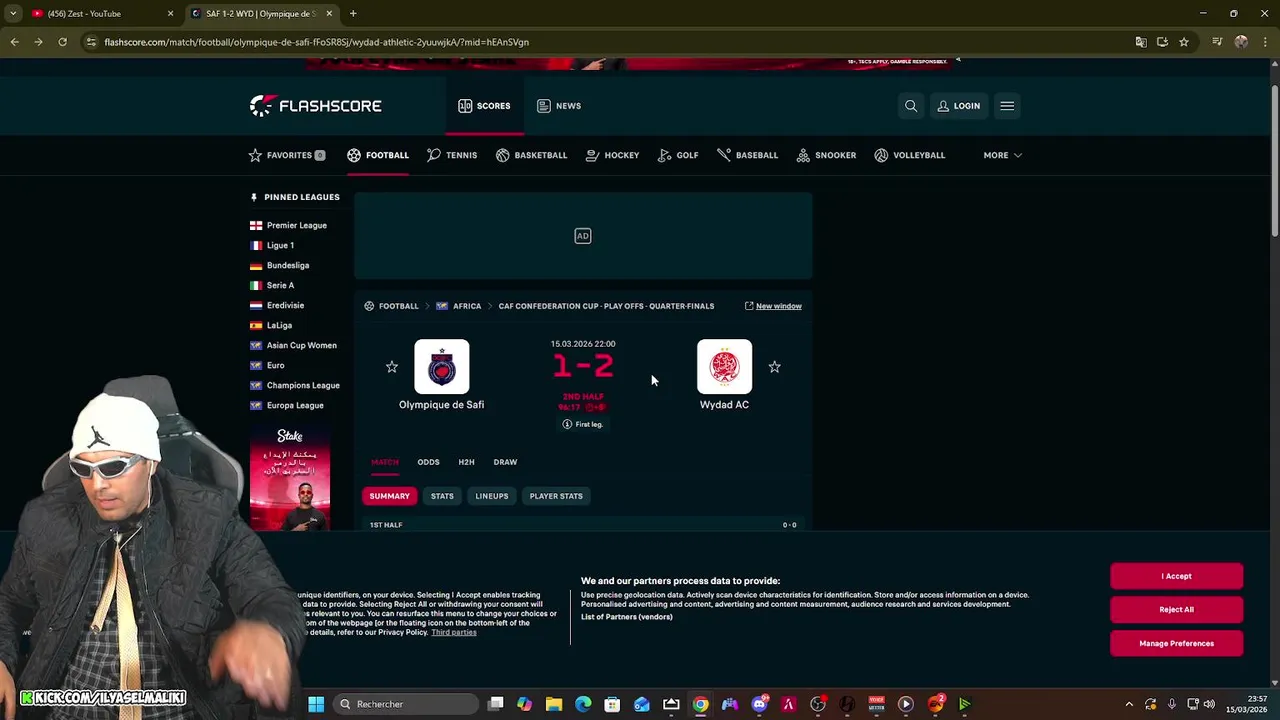
Task: Reload the page in Chrome
Action: pyautogui.click(x=62, y=42)
